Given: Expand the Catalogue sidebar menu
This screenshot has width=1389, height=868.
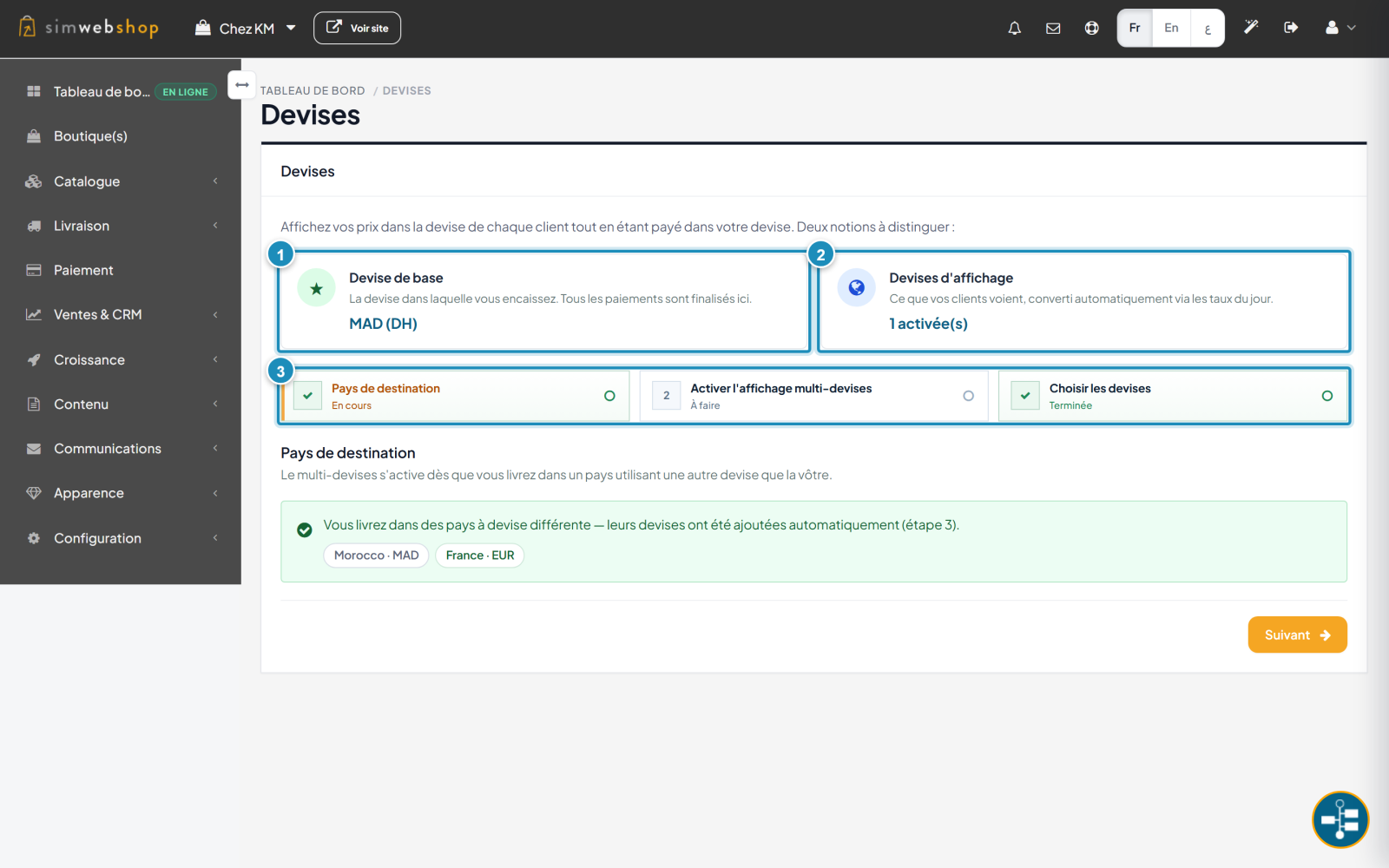Looking at the screenshot, I should pos(121,181).
